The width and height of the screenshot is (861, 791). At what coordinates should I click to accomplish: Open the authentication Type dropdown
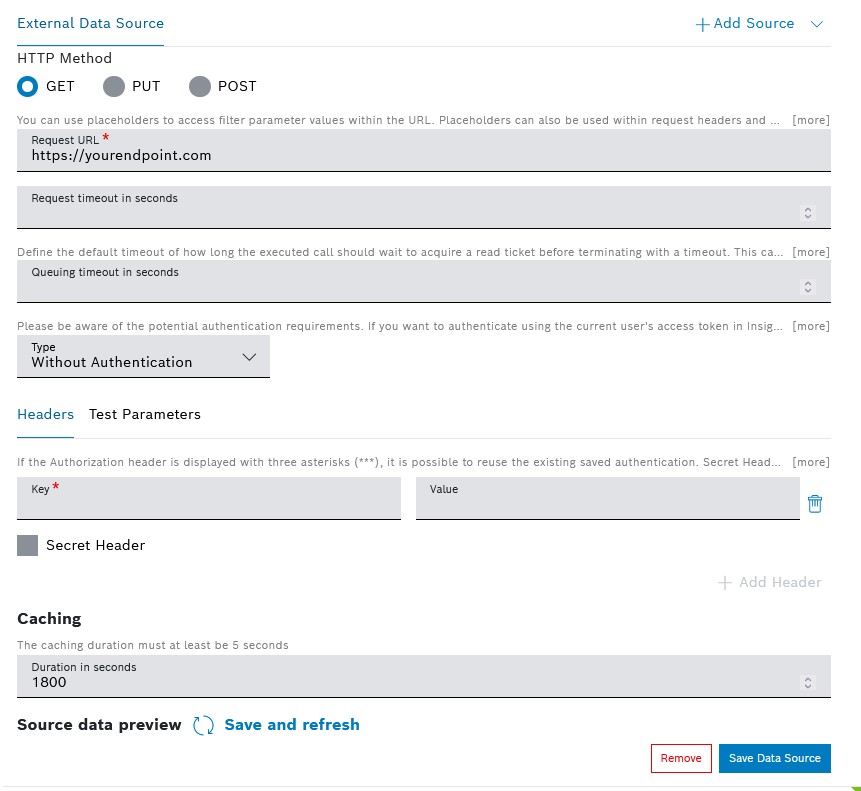coord(143,357)
